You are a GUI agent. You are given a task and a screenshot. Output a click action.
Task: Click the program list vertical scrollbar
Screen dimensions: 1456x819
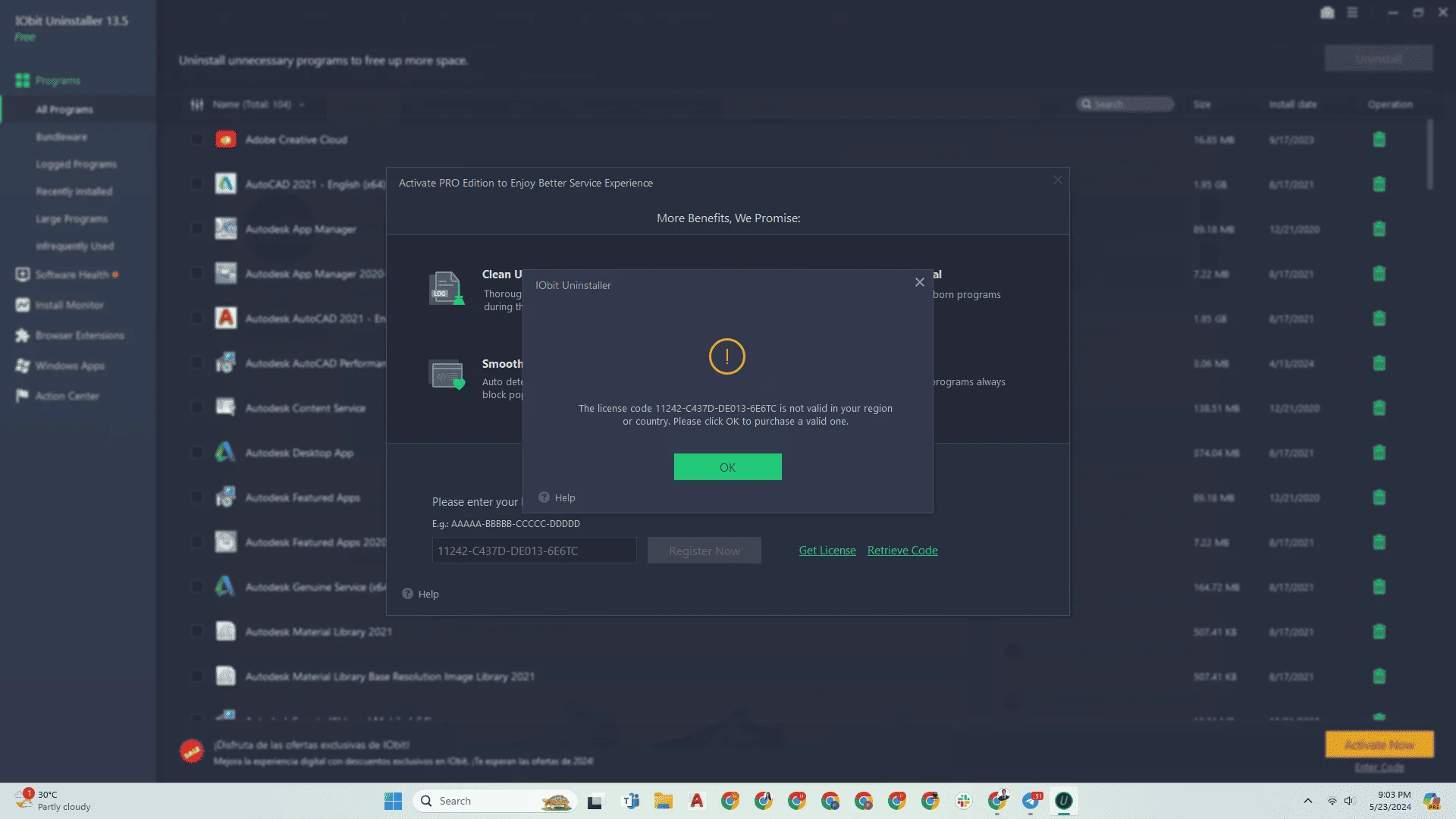point(1429,155)
